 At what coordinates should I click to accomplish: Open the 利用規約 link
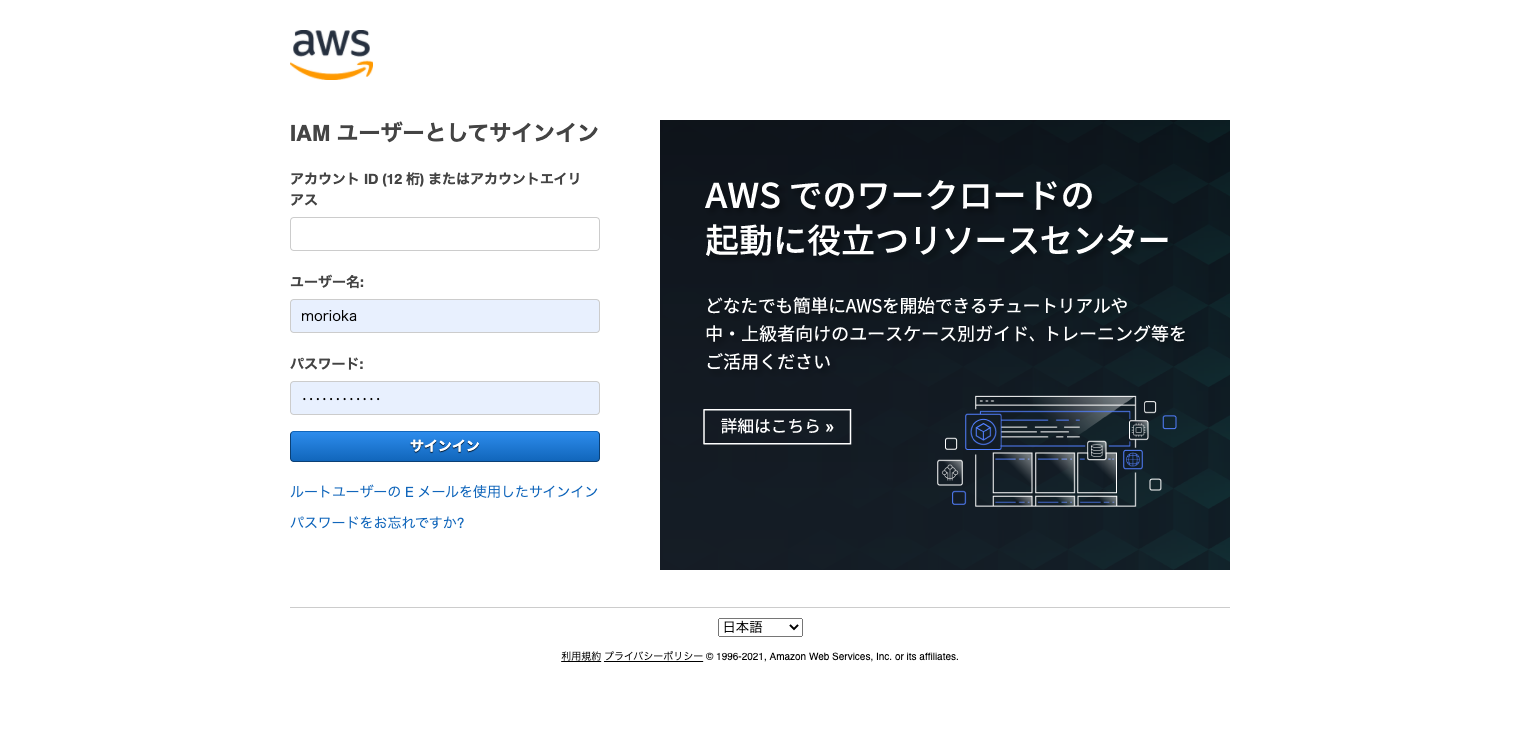click(581, 657)
